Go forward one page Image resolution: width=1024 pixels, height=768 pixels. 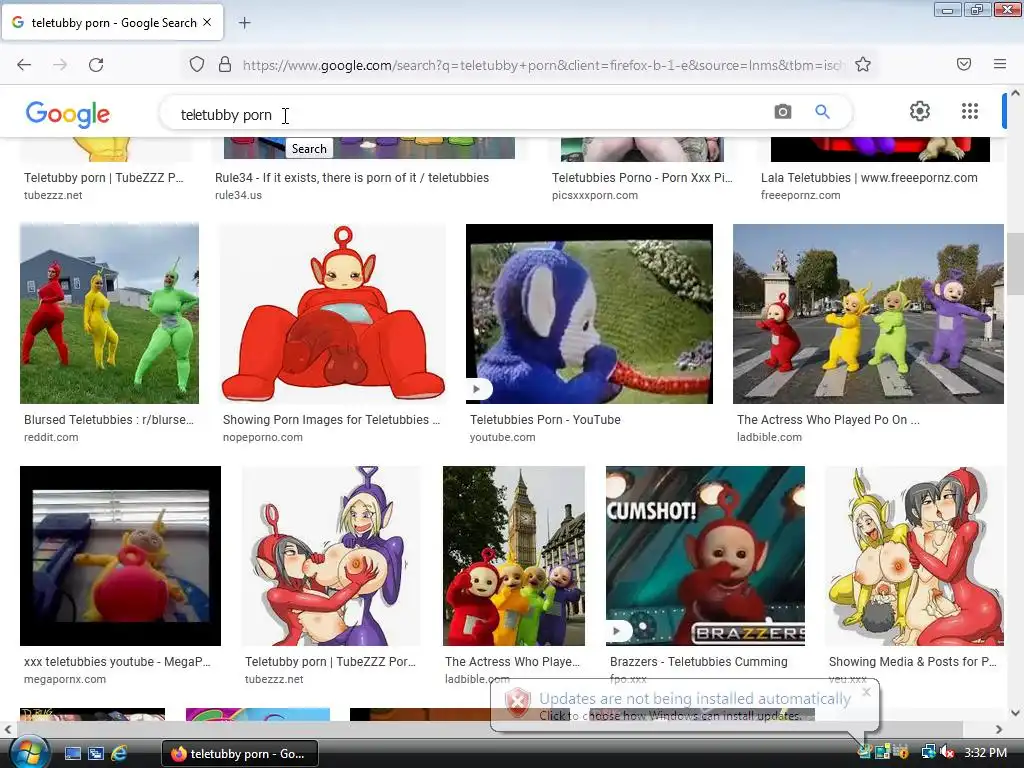pyautogui.click(x=60, y=65)
